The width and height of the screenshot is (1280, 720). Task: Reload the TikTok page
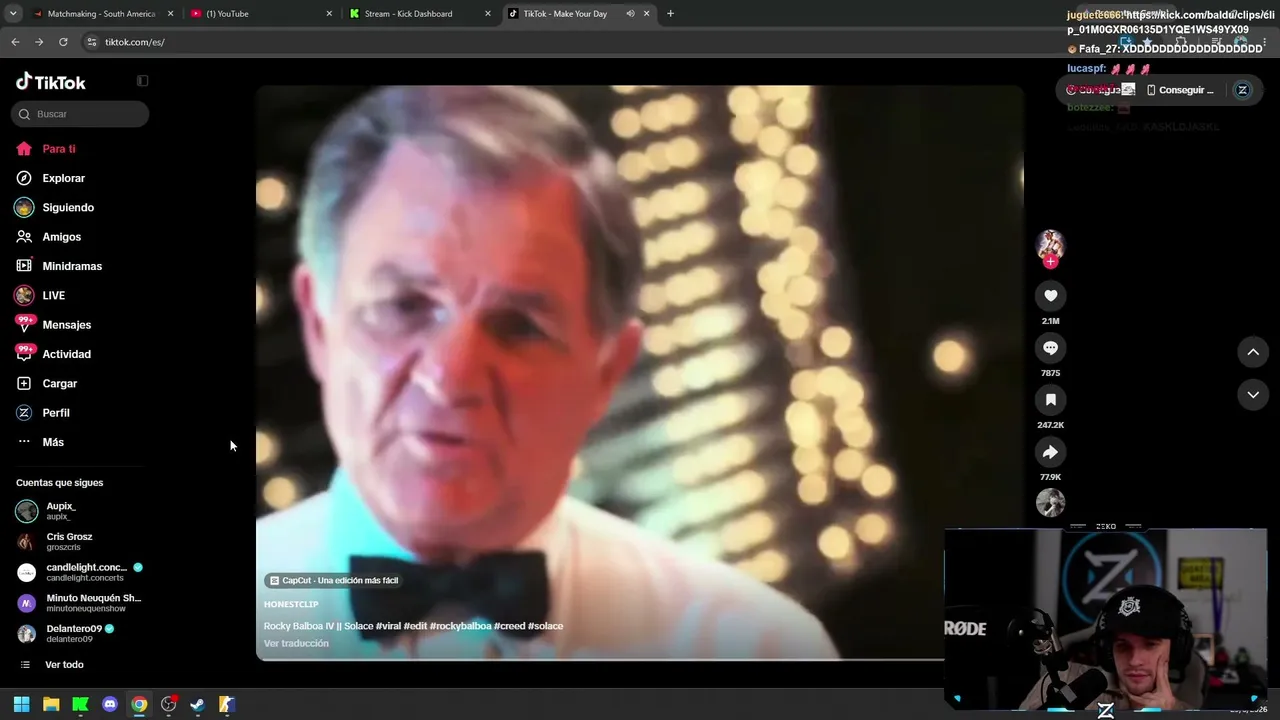63,42
